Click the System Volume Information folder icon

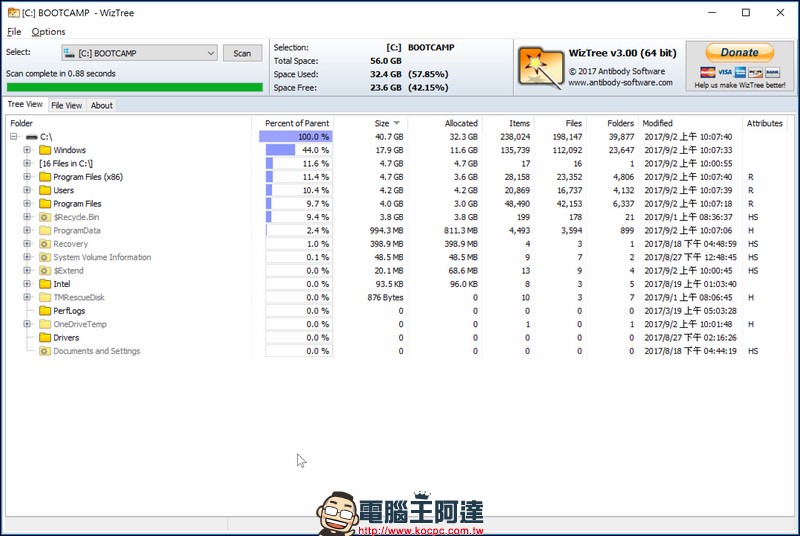coord(45,257)
